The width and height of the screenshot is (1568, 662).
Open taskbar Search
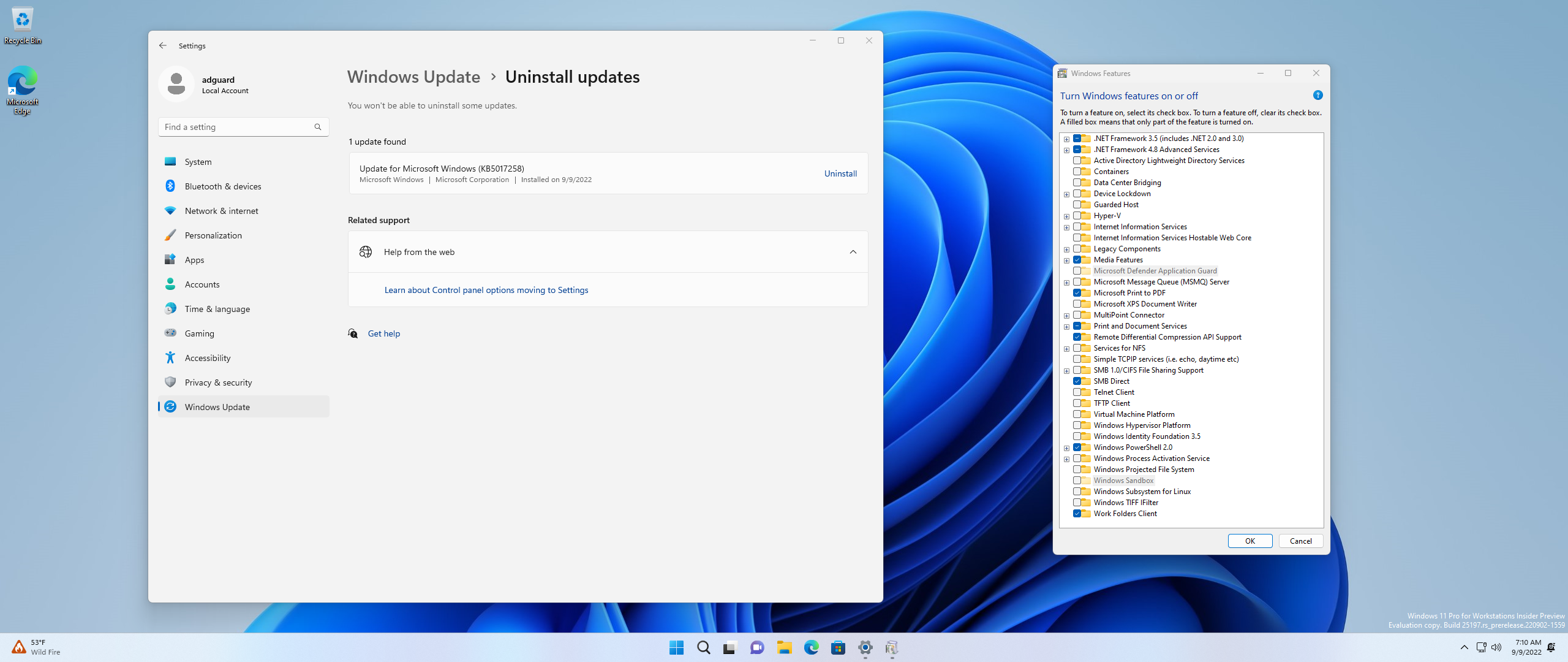point(704,647)
